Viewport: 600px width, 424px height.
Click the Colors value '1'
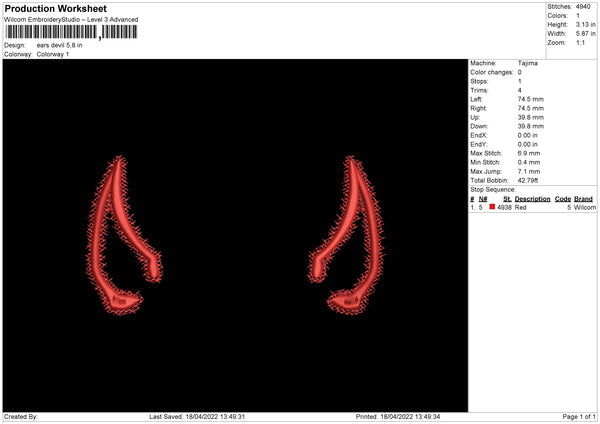pyautogui.click(x=578, y=16)
